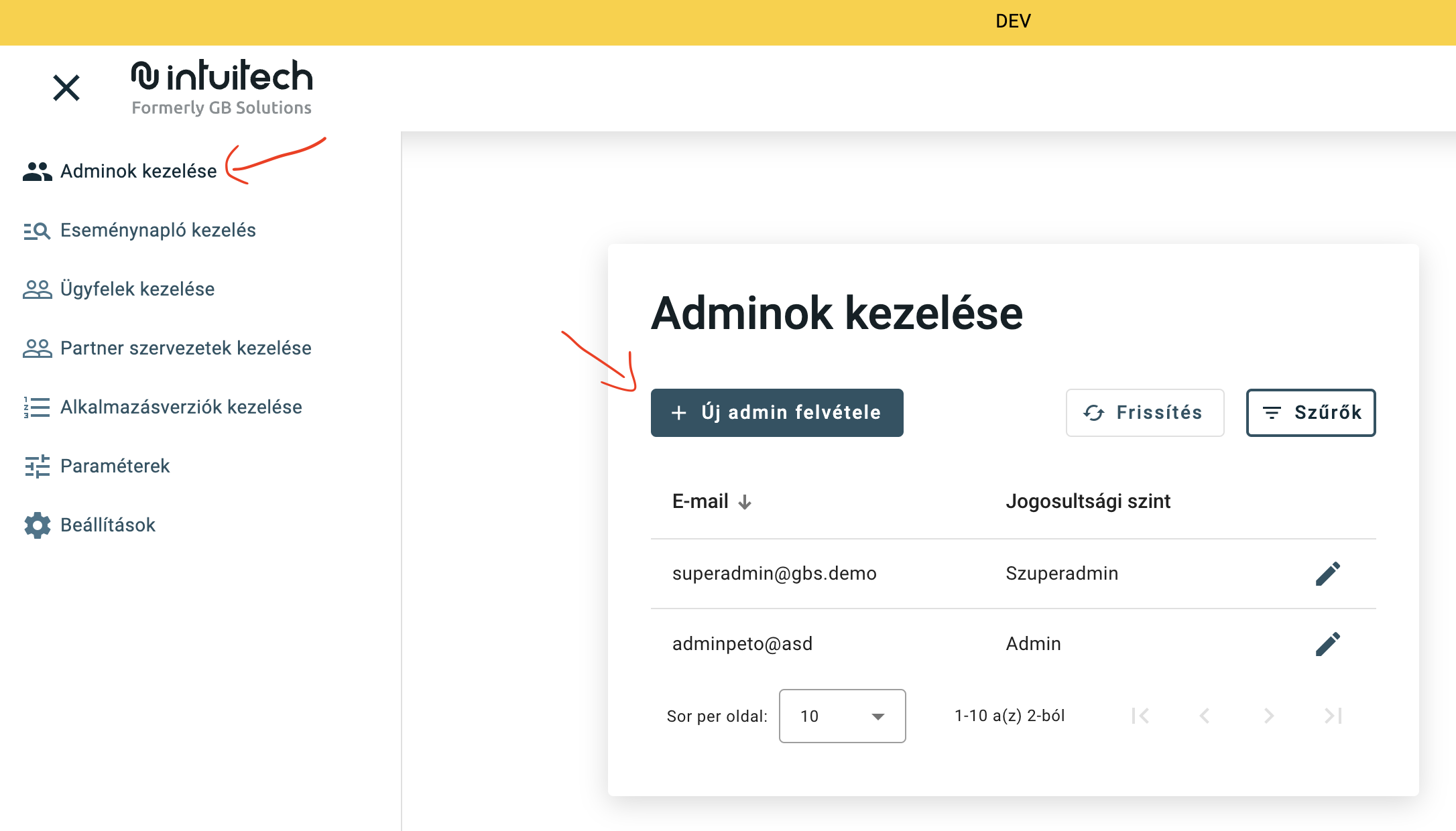Viewport: 1456px width, 831px height.
Task: Open Alkalmazásverziók kezelése list icon
Action: click(37, 407)
